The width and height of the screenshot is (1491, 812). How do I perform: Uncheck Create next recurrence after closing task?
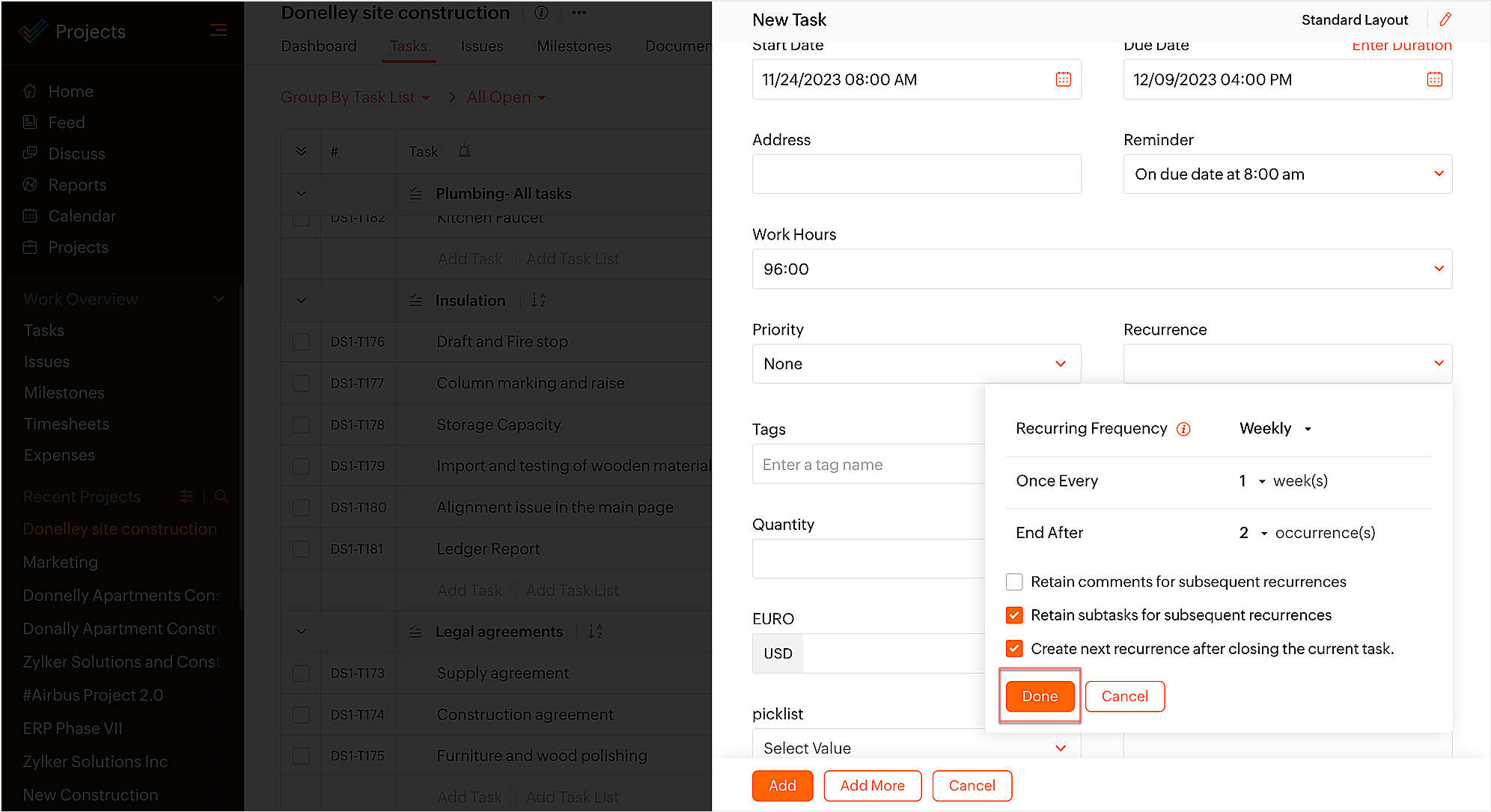point(1014,648)
